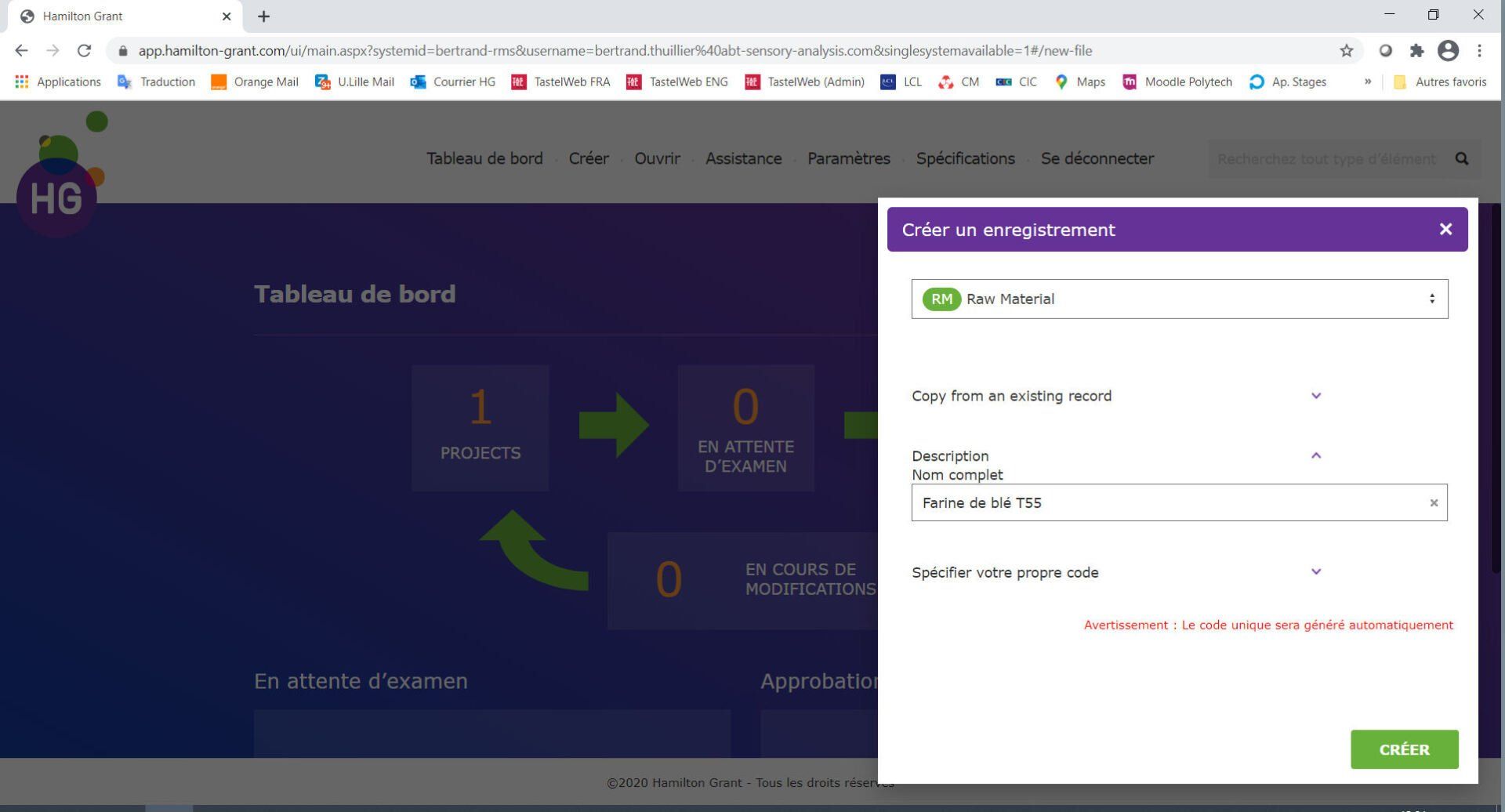Expand Spécifier votre propre code
Screen dimensions: 1505x812
(1316, 572)
